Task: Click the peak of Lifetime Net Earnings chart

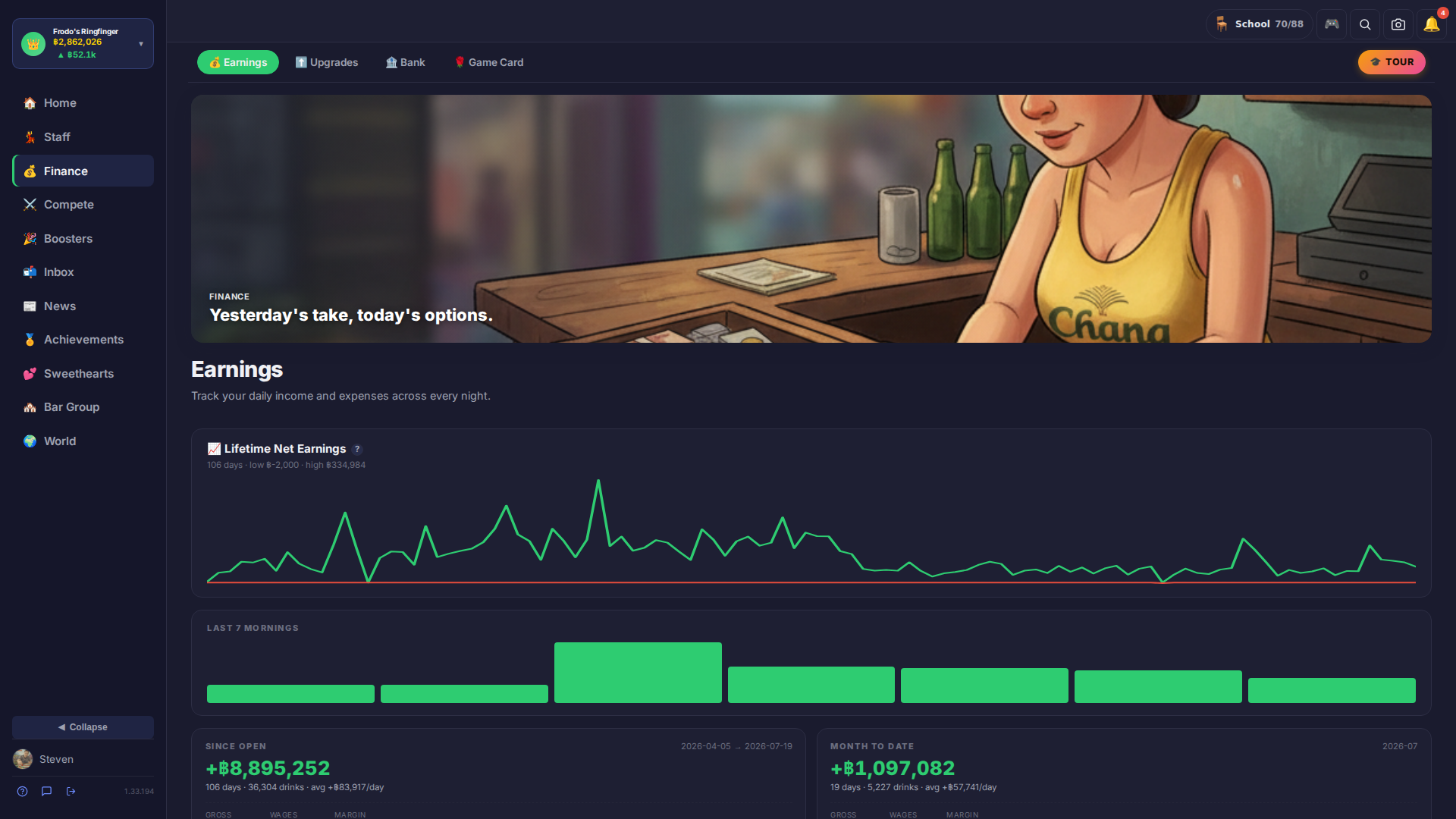Action: 598,481
